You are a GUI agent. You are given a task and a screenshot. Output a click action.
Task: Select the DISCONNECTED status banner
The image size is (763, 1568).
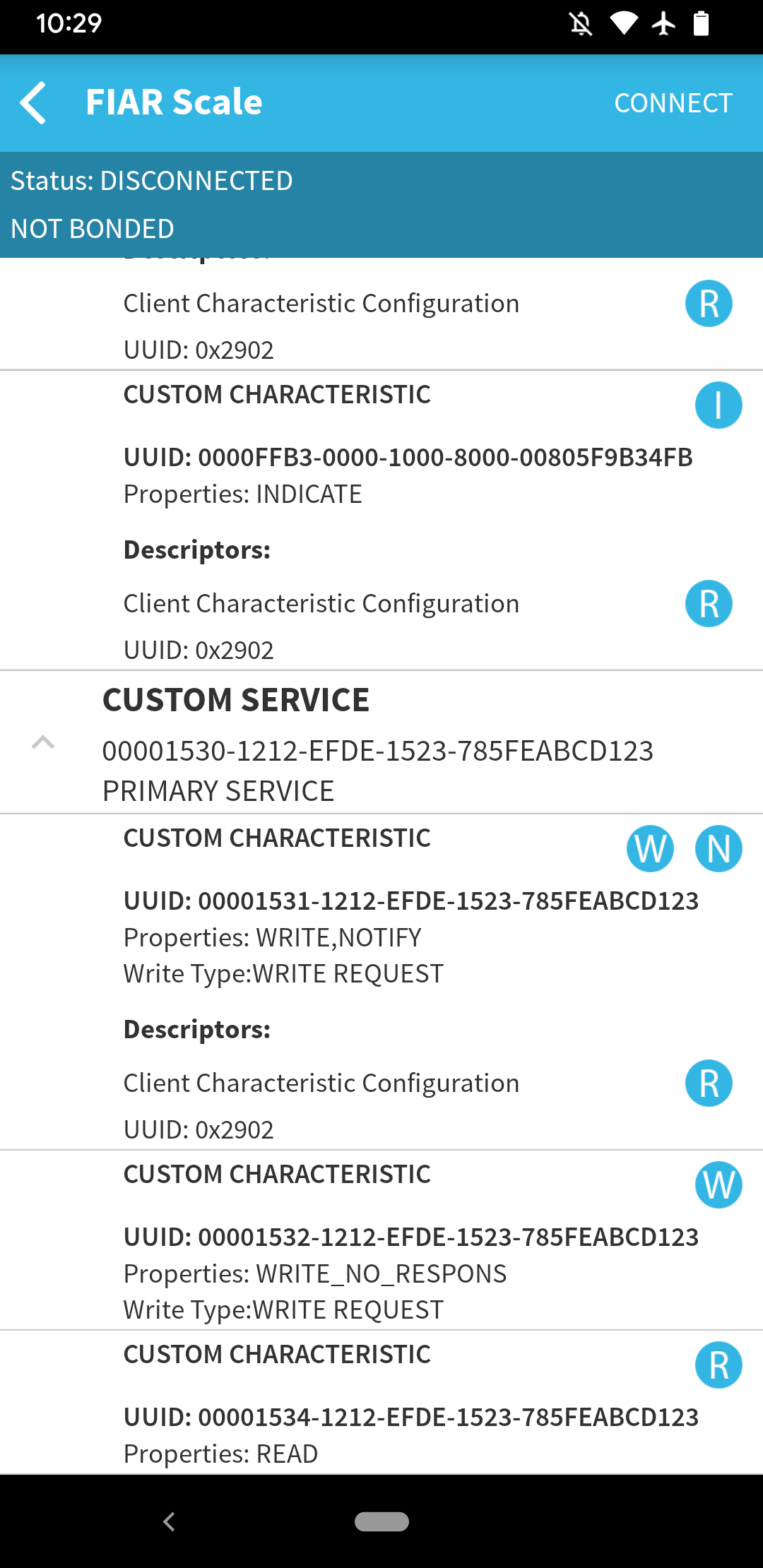coord(152,180)
